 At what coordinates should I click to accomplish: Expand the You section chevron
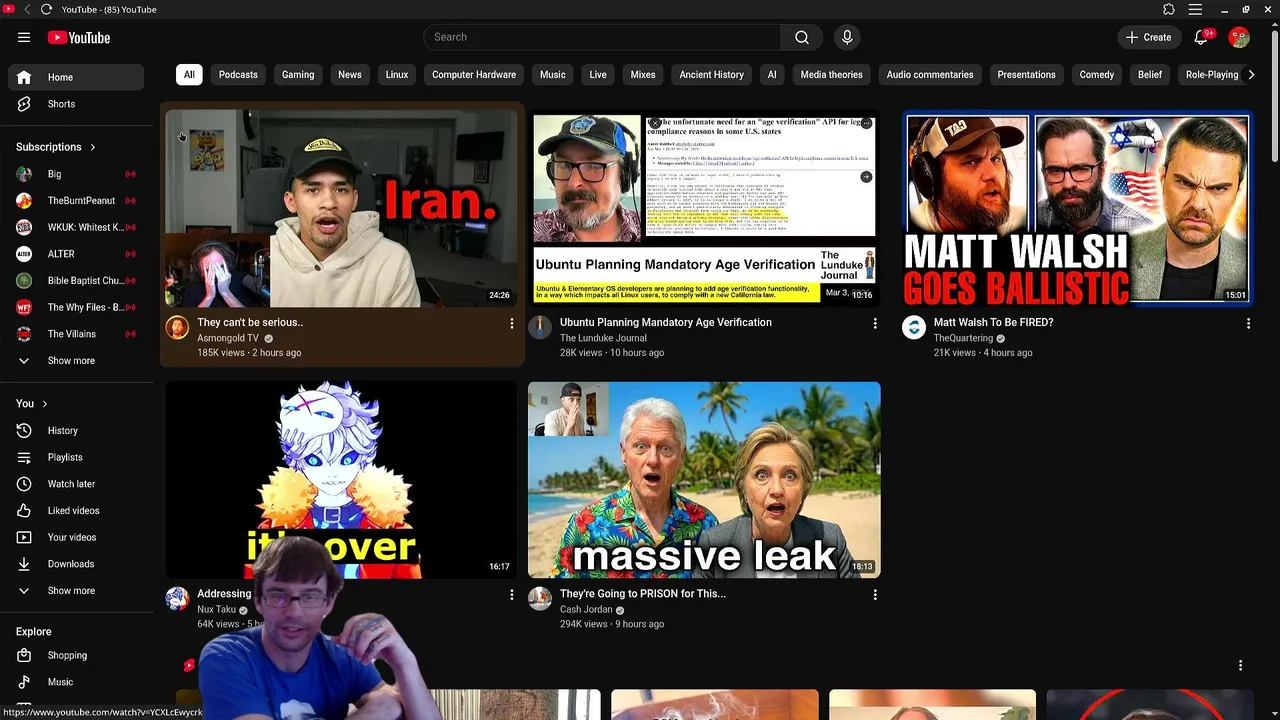[44, 404]
